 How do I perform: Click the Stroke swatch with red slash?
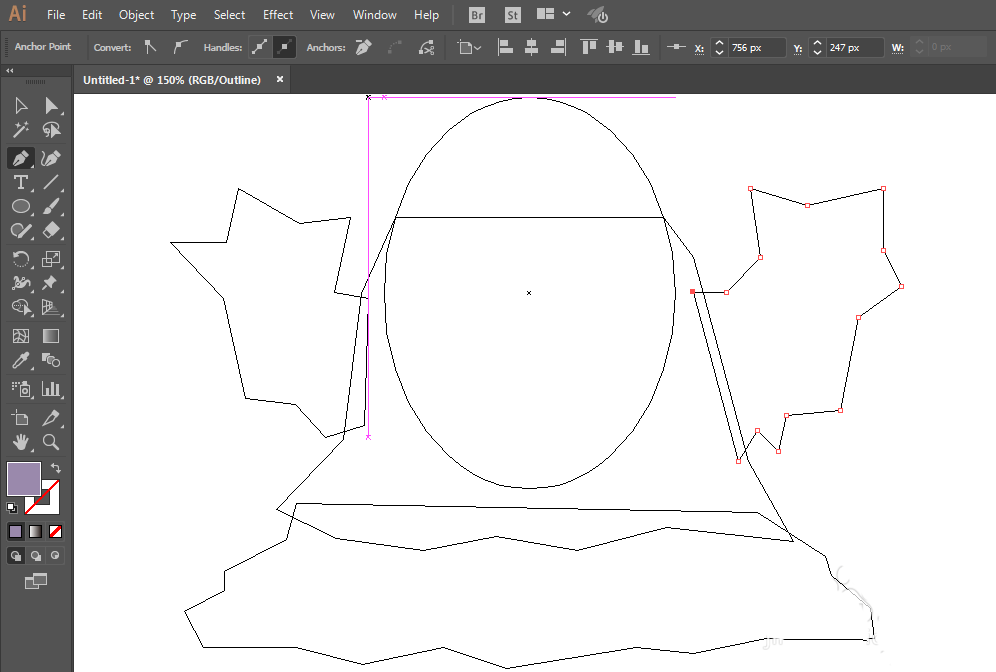click(50, 505)
